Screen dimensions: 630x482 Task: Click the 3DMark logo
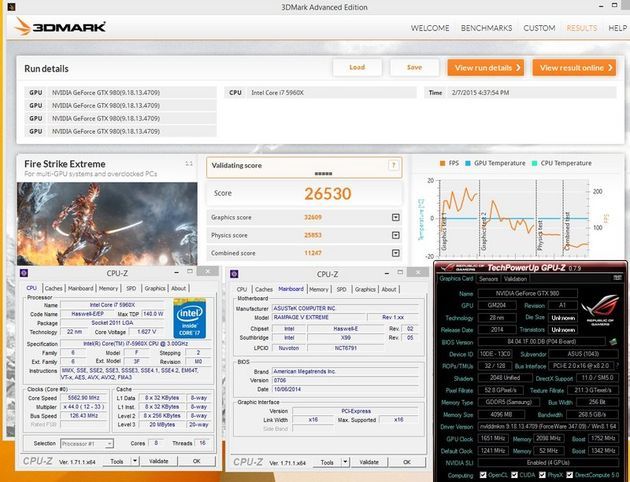click(60, 27)
